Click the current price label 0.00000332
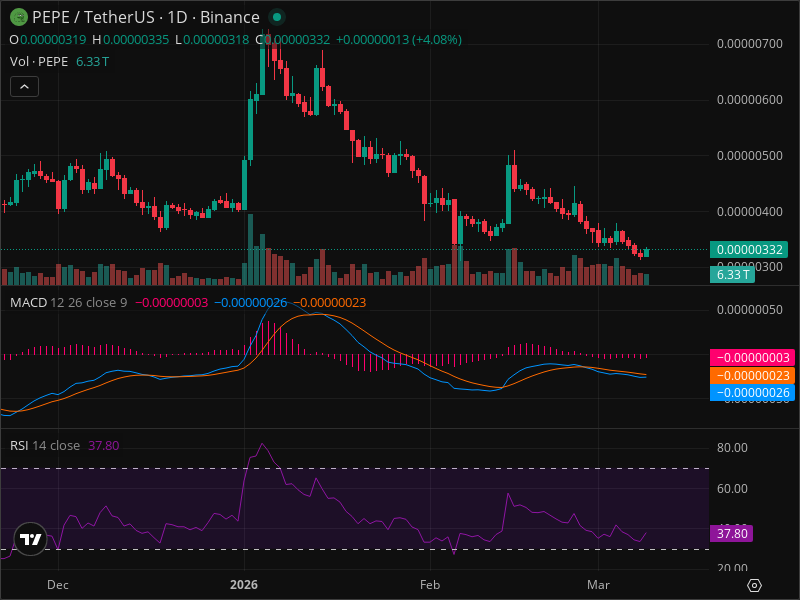 [749, 249]
